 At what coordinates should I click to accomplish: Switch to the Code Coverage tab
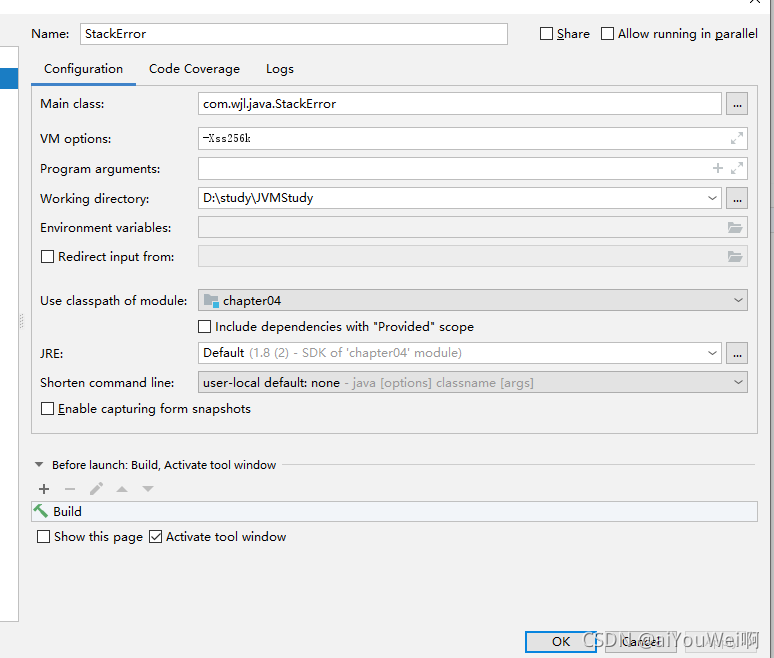(x=194, y=69)
